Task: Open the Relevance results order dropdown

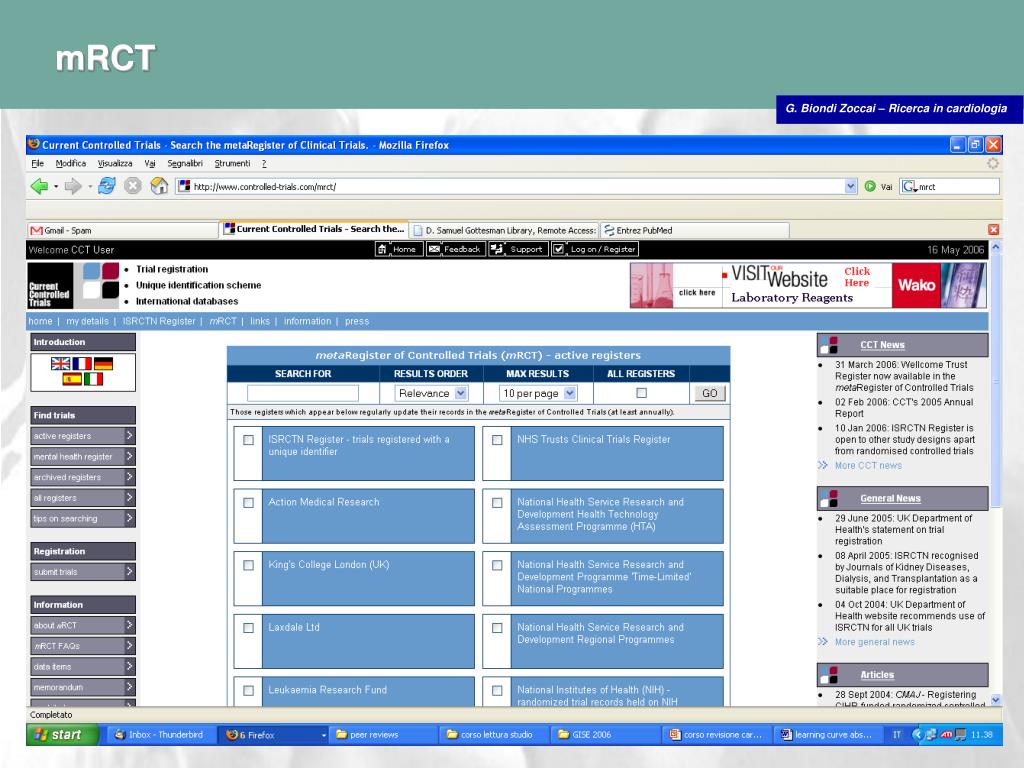Action: pos(431,393)
